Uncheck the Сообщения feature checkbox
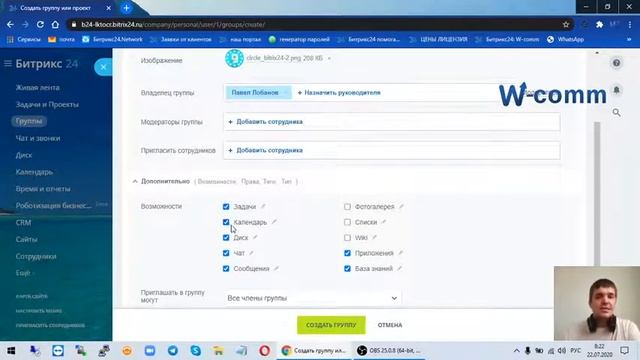 [226, 269]
